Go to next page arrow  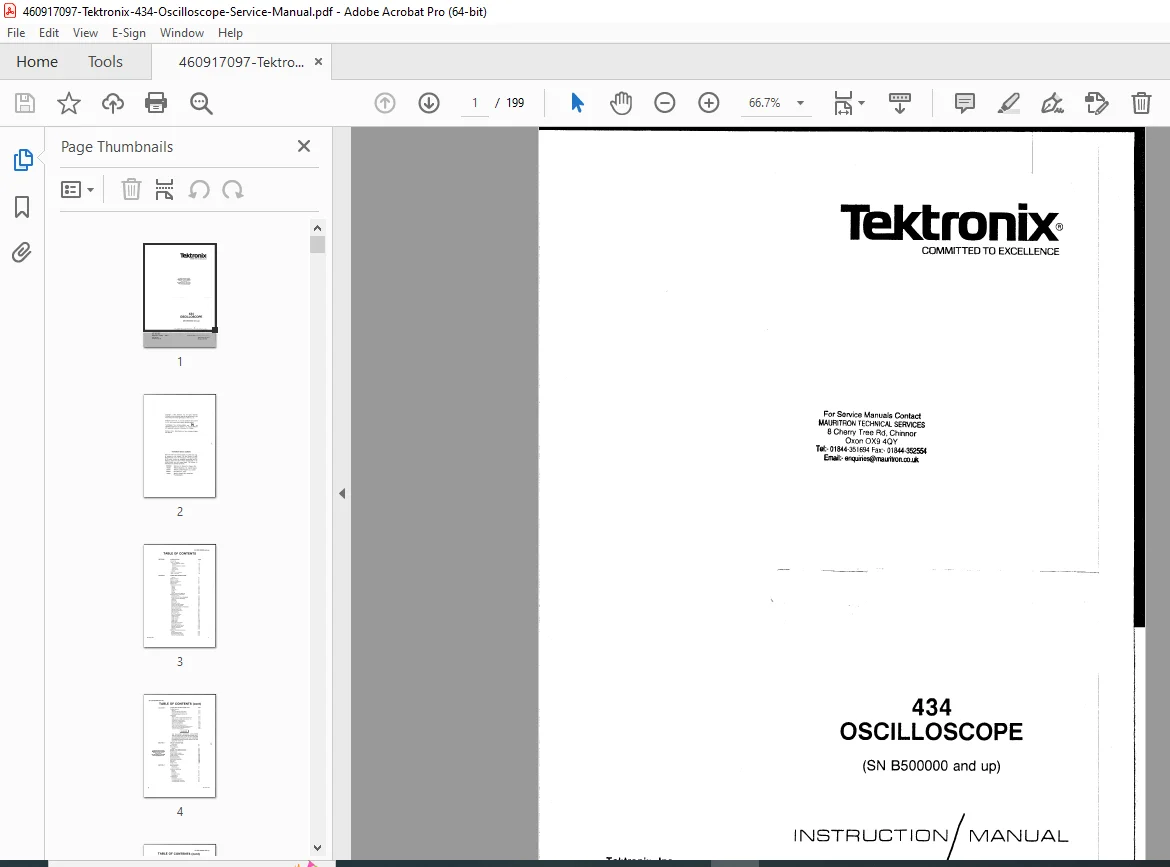(429, 103)
